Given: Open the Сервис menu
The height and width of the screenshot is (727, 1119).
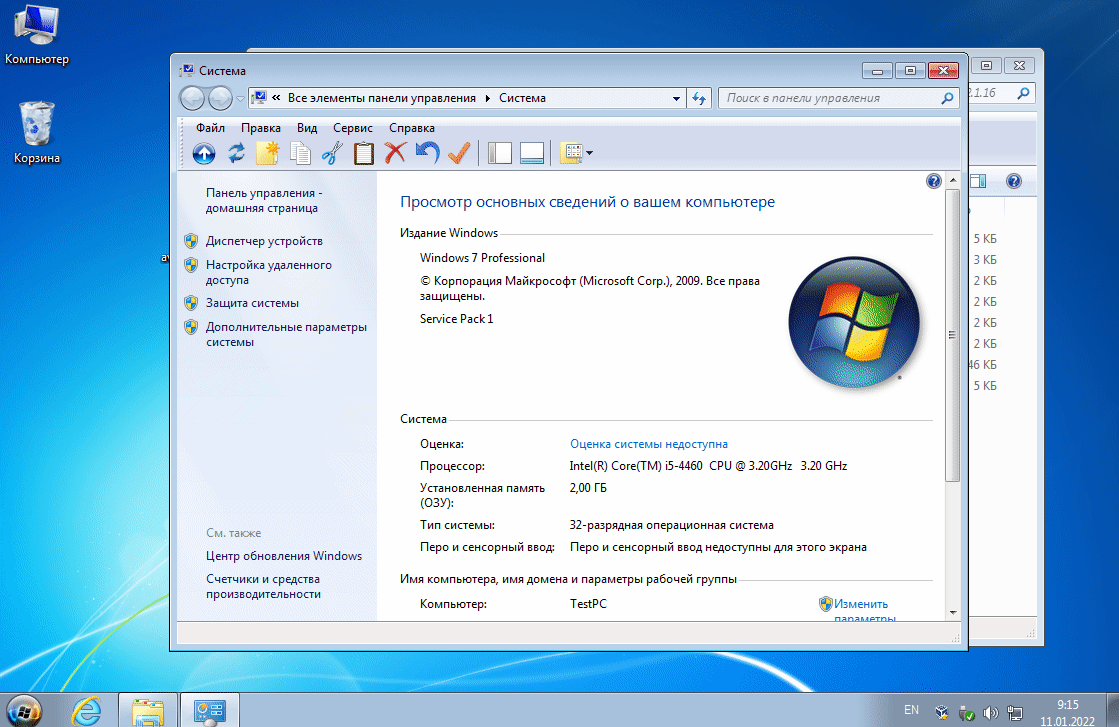Looking at the screenshot, I should coord(353,128).
